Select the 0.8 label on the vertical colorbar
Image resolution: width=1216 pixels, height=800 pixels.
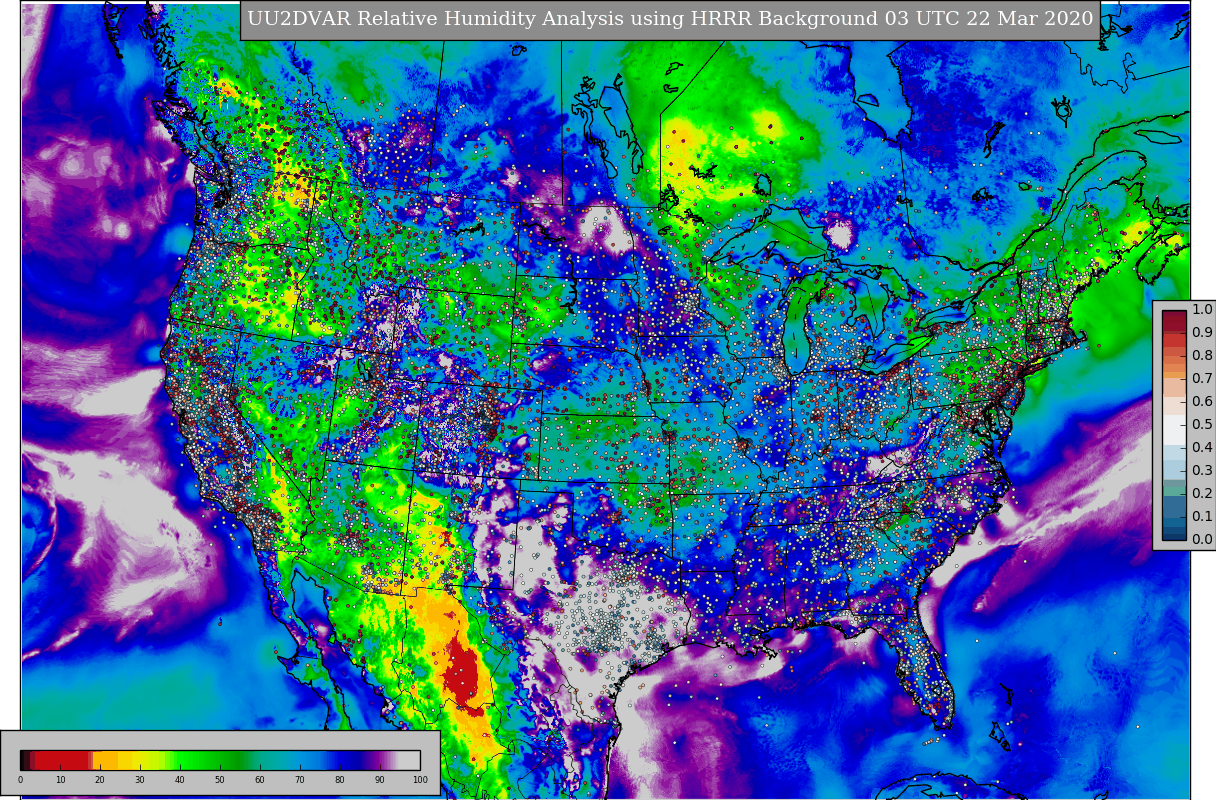click(x=1202, y=355)
